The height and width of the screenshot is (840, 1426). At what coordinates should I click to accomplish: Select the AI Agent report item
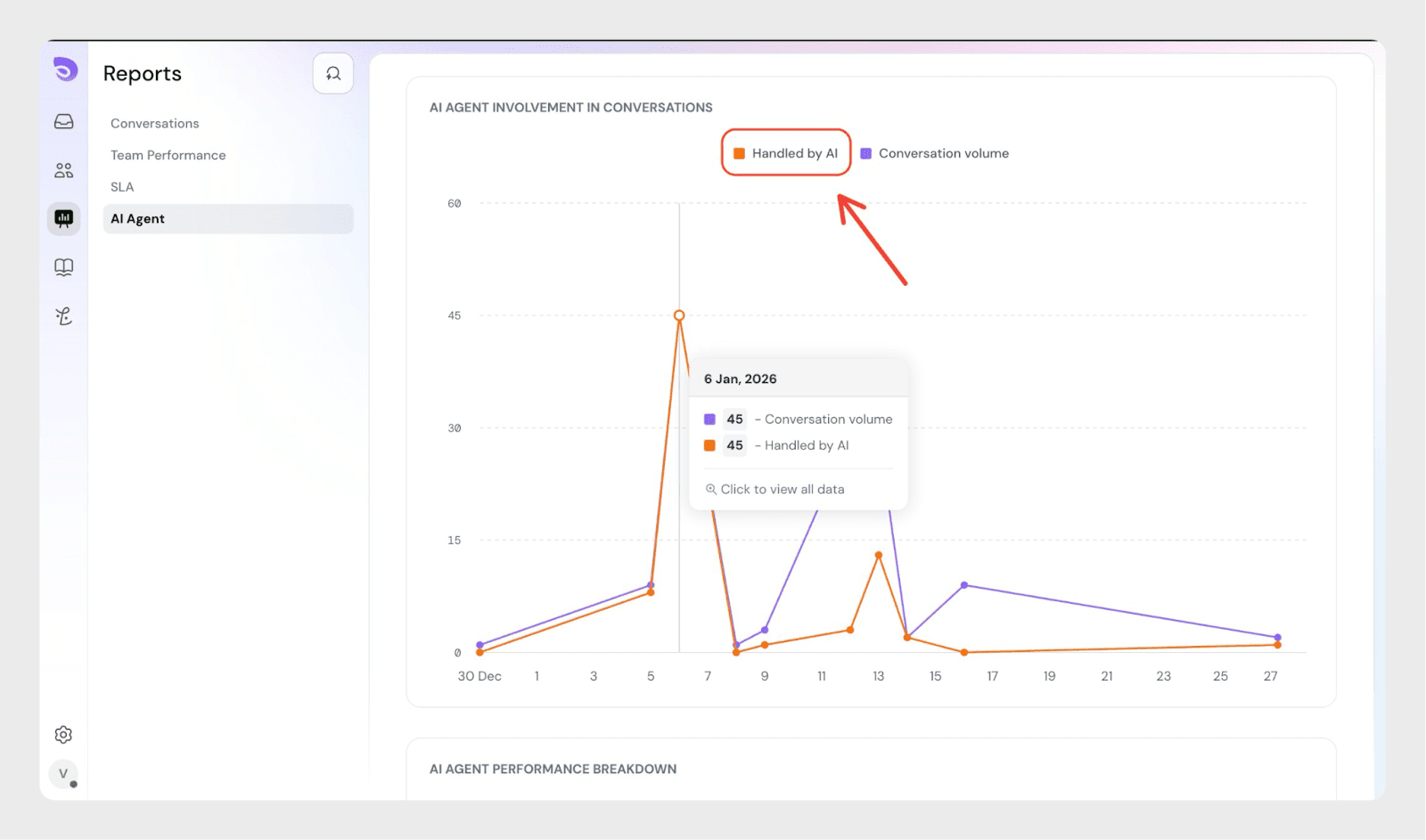pos(138,219)
